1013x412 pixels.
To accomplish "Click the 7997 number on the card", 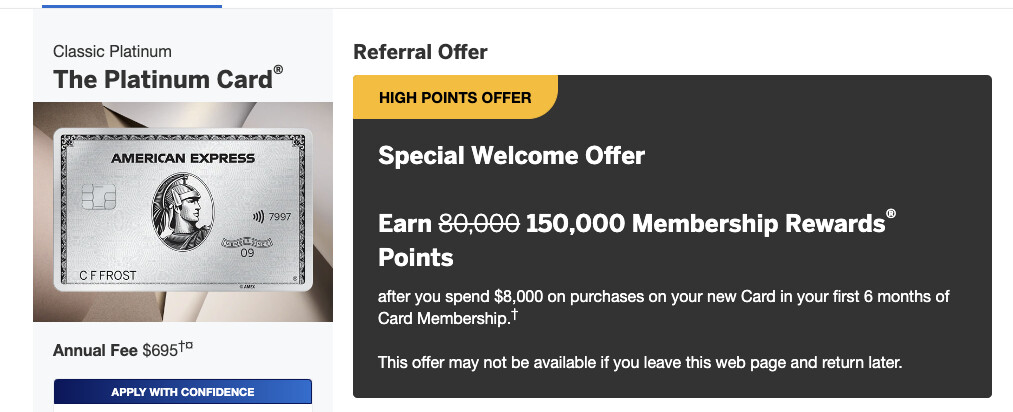I will (x=280, y=216).
